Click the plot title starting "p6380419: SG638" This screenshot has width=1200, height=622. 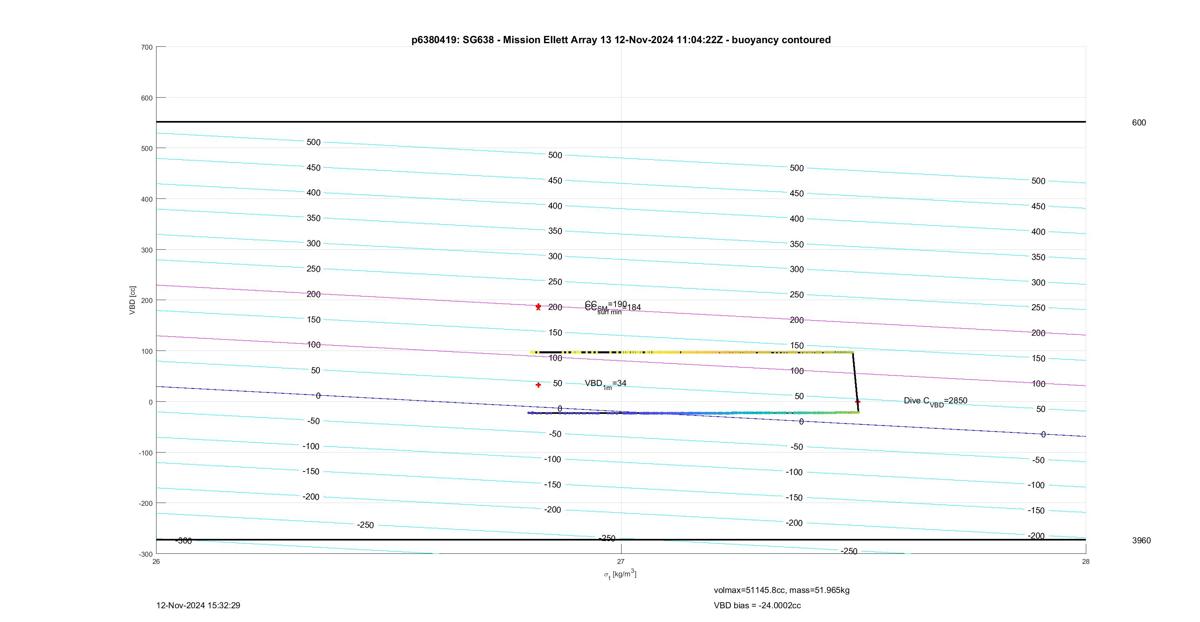click(621, 40)
